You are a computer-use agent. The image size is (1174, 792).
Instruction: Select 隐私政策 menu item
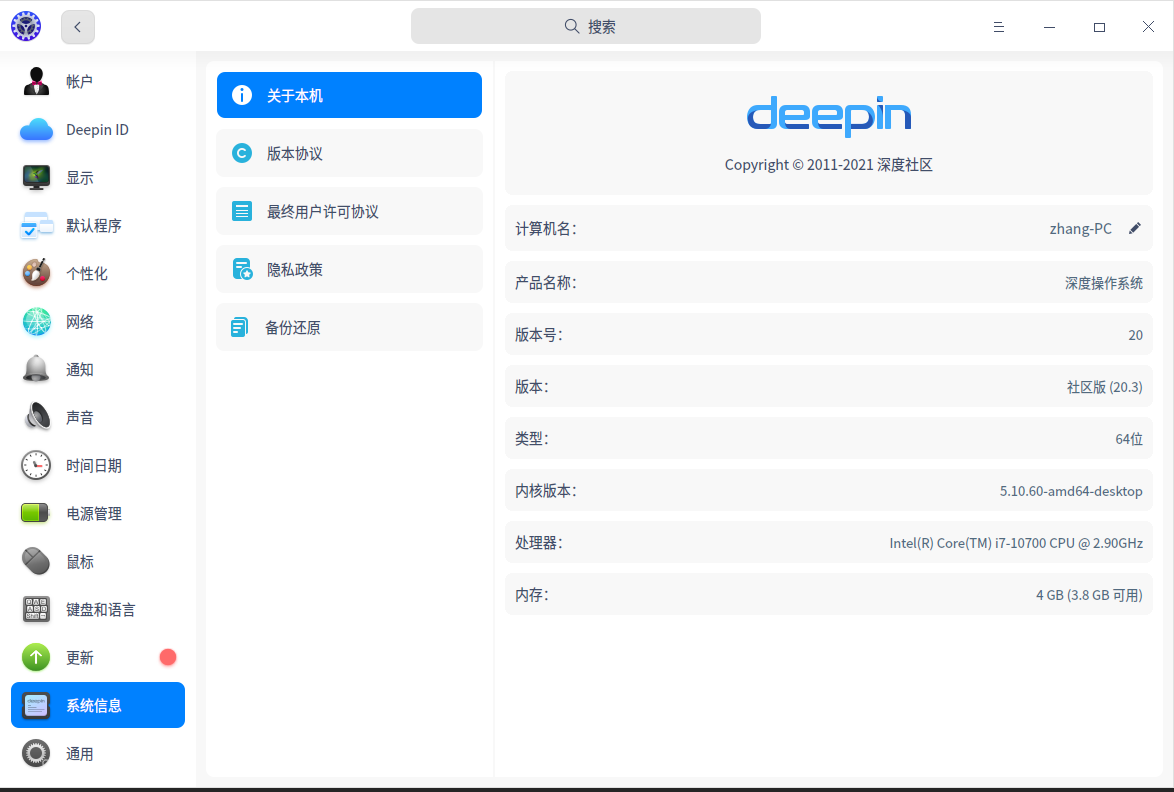point(349,269)
